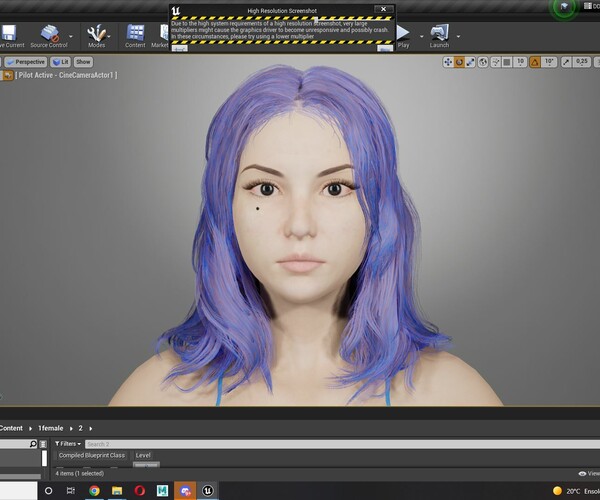Toggle surface snapping icon
Screen dimensions: 600x500
496,62
